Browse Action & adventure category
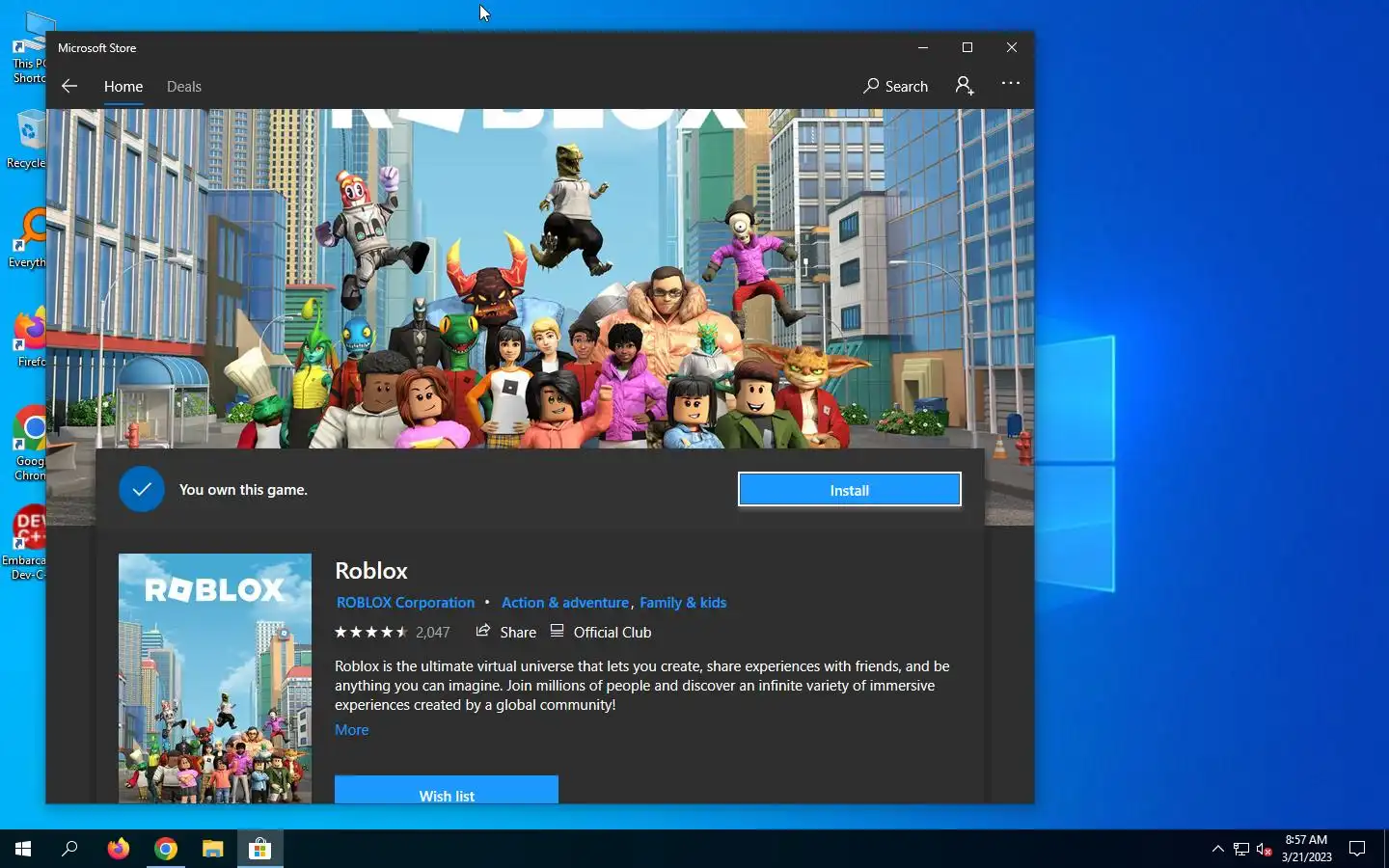The height and width of the screenshot is (868, 1389). coord(565,603)
